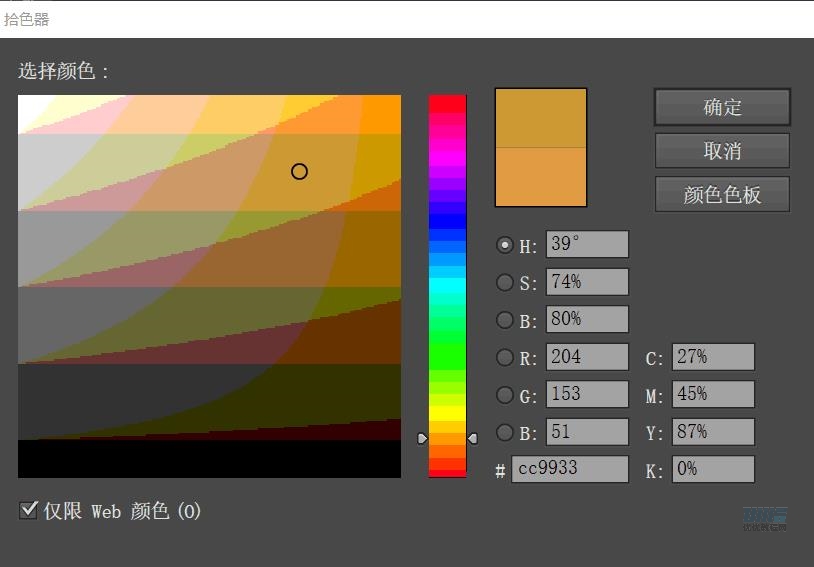Select the S saturation radio button
Screen dimensions: 814x567
(x=505, y=283)
